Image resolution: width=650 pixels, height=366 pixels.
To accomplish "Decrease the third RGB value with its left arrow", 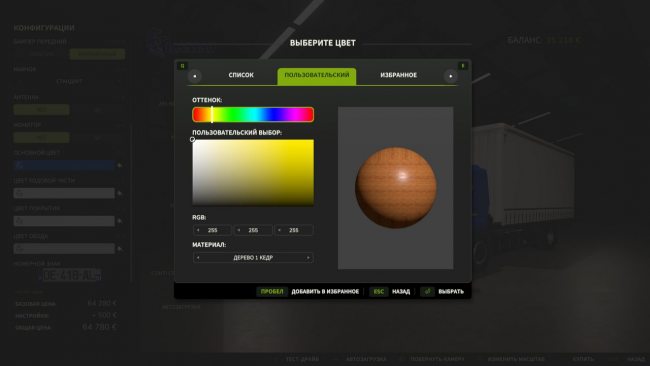I will click(279, 230).
